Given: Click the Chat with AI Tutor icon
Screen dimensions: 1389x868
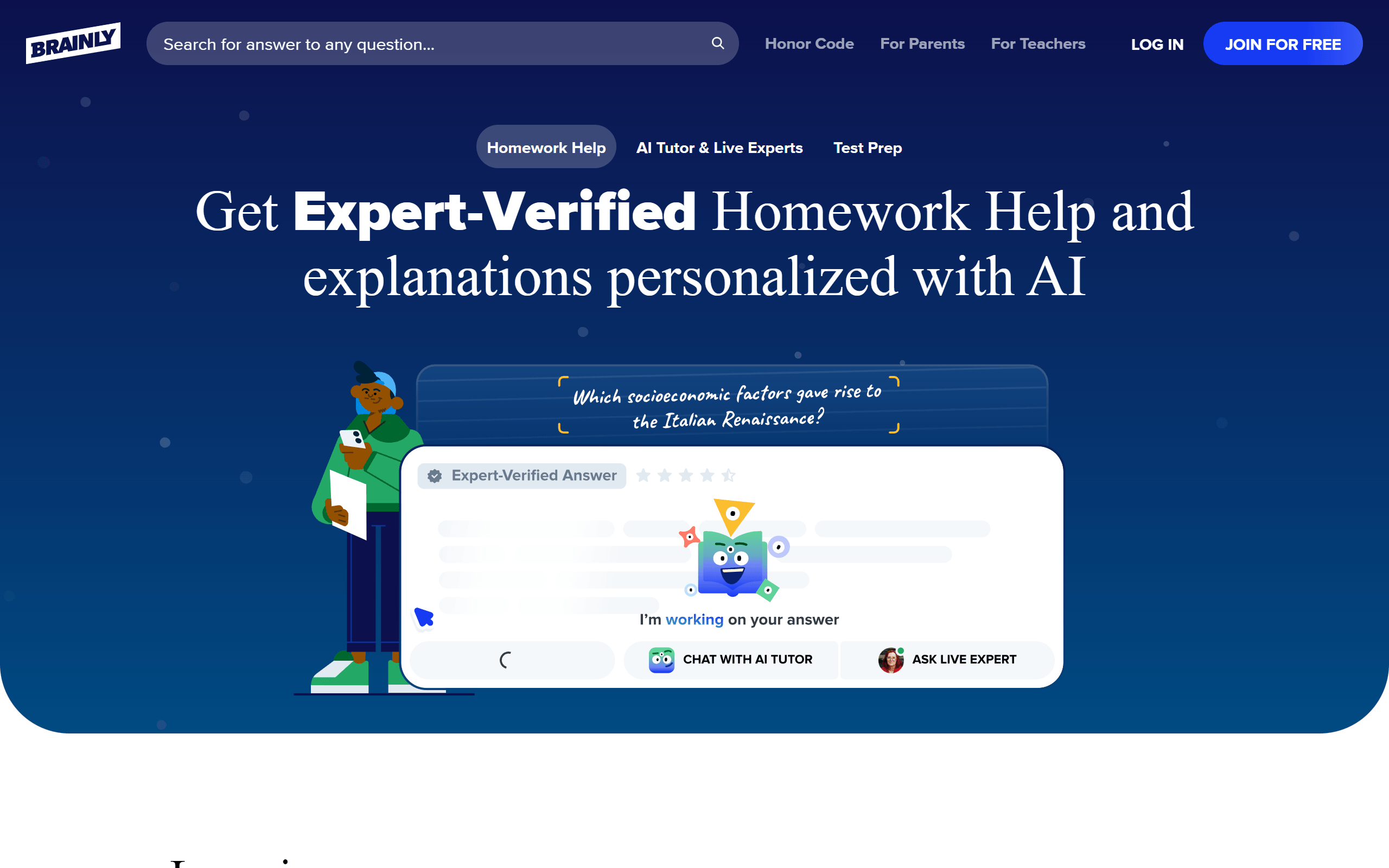Looking at the screenshot, I should point(661,660).
